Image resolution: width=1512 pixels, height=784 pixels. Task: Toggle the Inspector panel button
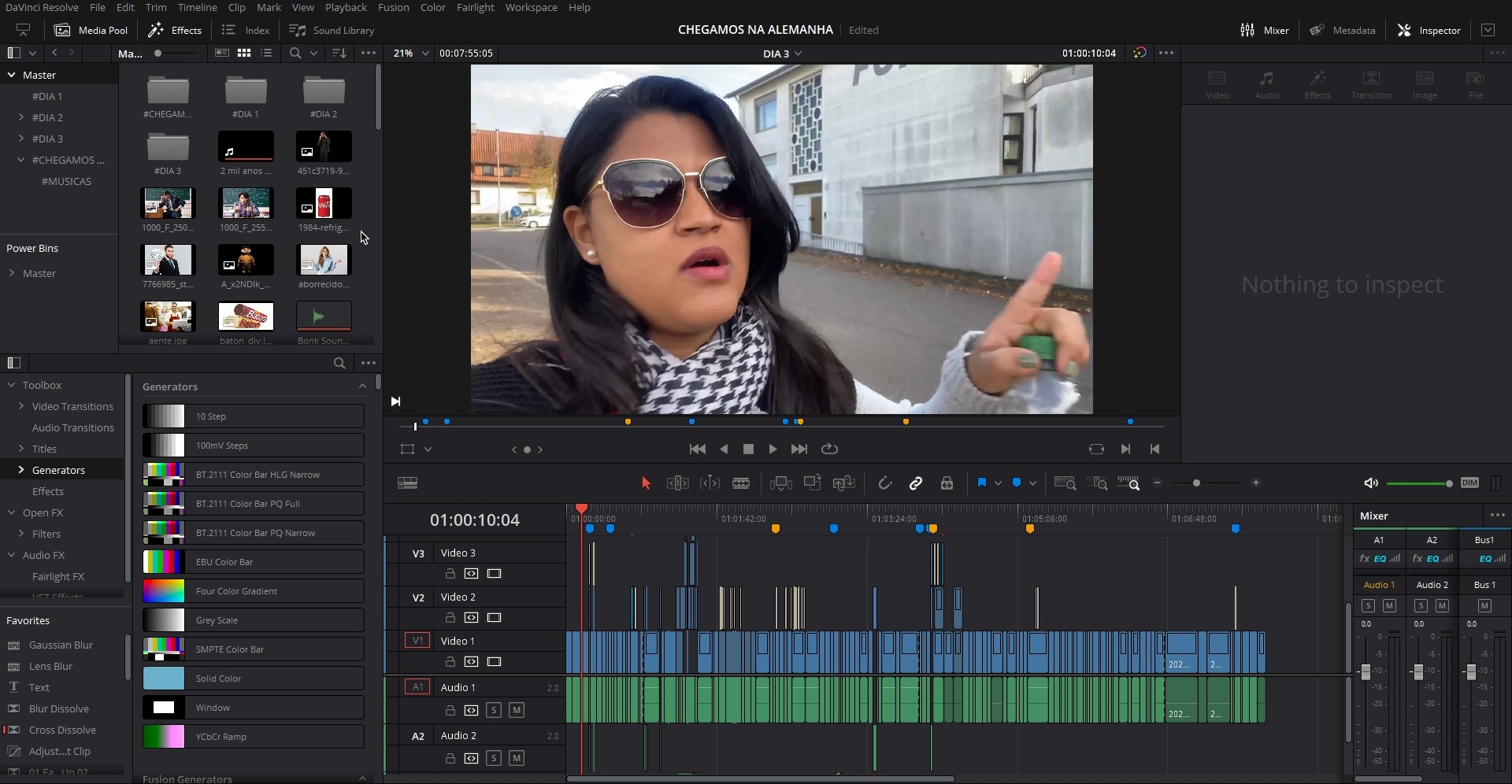1429,30
